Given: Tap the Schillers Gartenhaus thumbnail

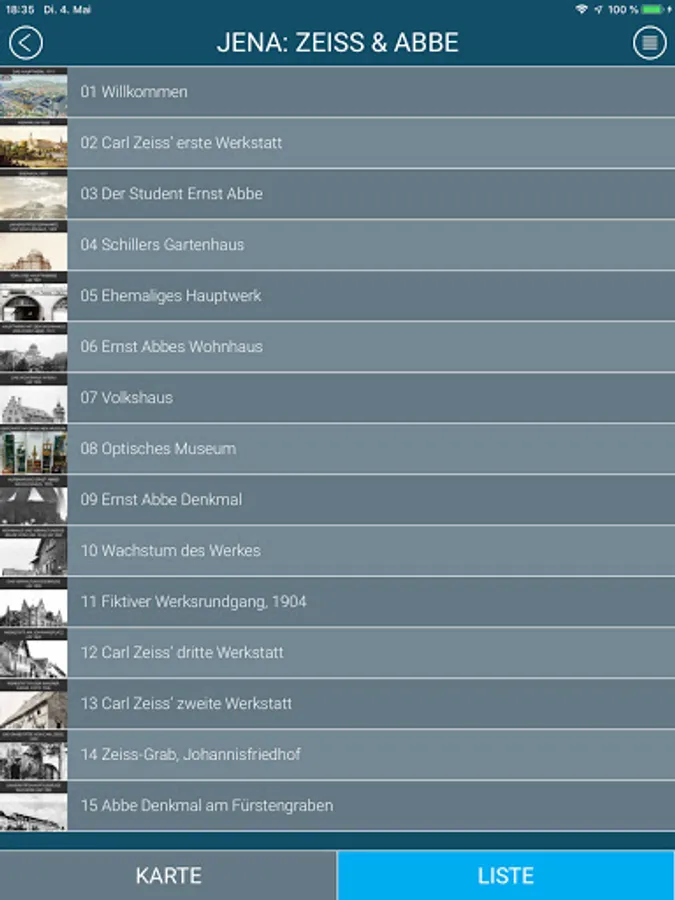Looking at the screenshot, I should coord(33,245).
